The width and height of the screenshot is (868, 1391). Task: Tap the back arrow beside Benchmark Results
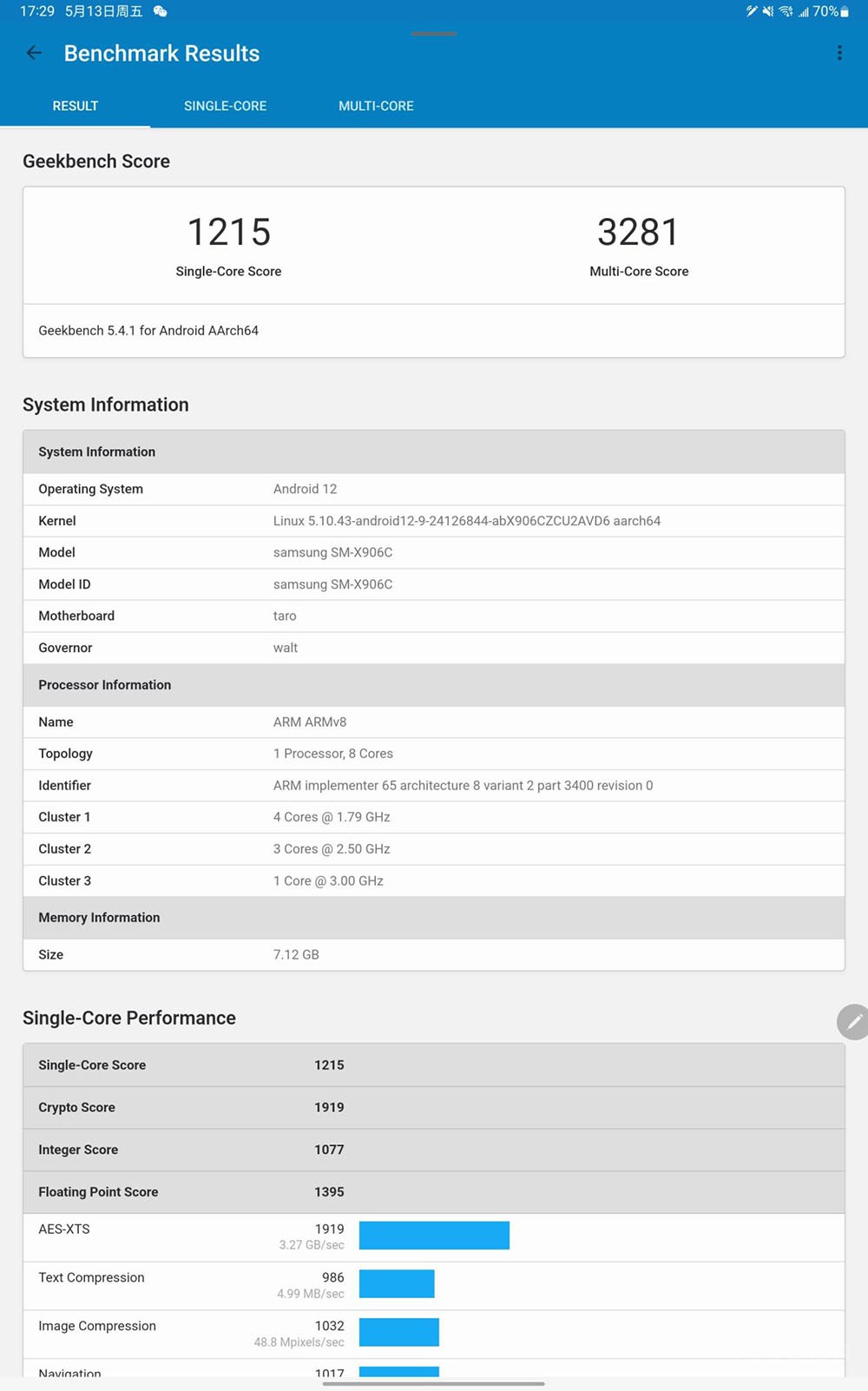click(x=34, y=53)
